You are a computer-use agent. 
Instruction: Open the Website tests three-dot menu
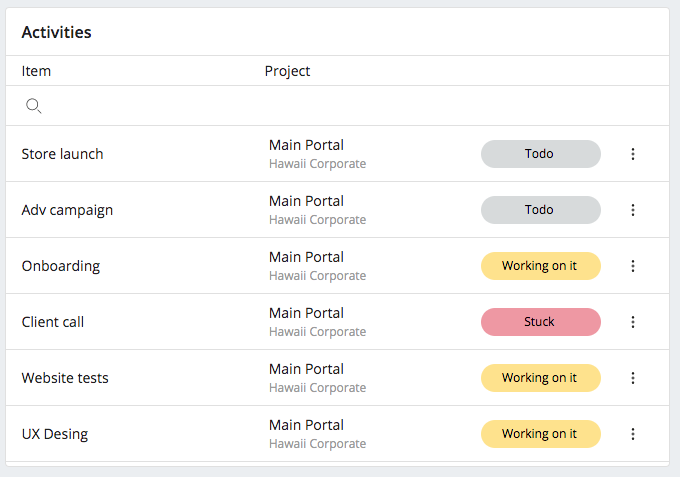point(633,378)
